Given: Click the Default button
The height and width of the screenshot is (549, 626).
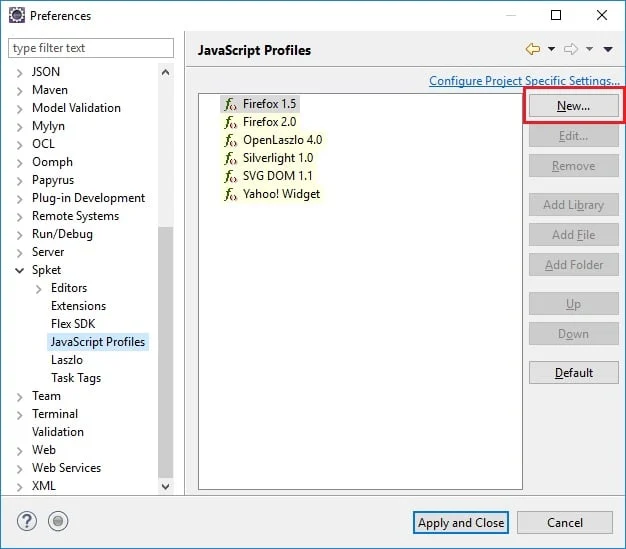Looking at the screenshot, I should 574,373.
